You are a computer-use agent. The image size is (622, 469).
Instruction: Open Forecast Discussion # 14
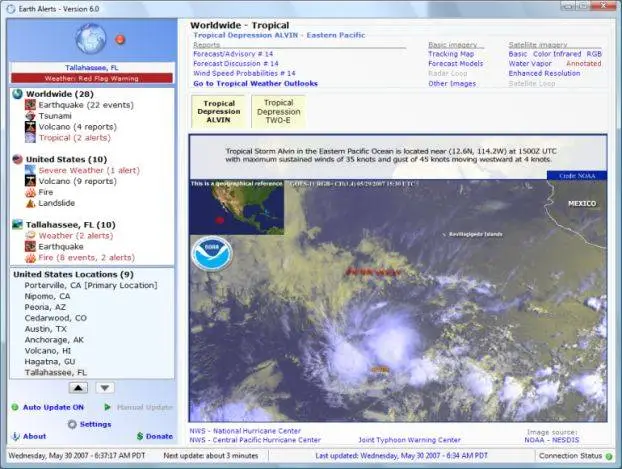(x=236, y=63)
